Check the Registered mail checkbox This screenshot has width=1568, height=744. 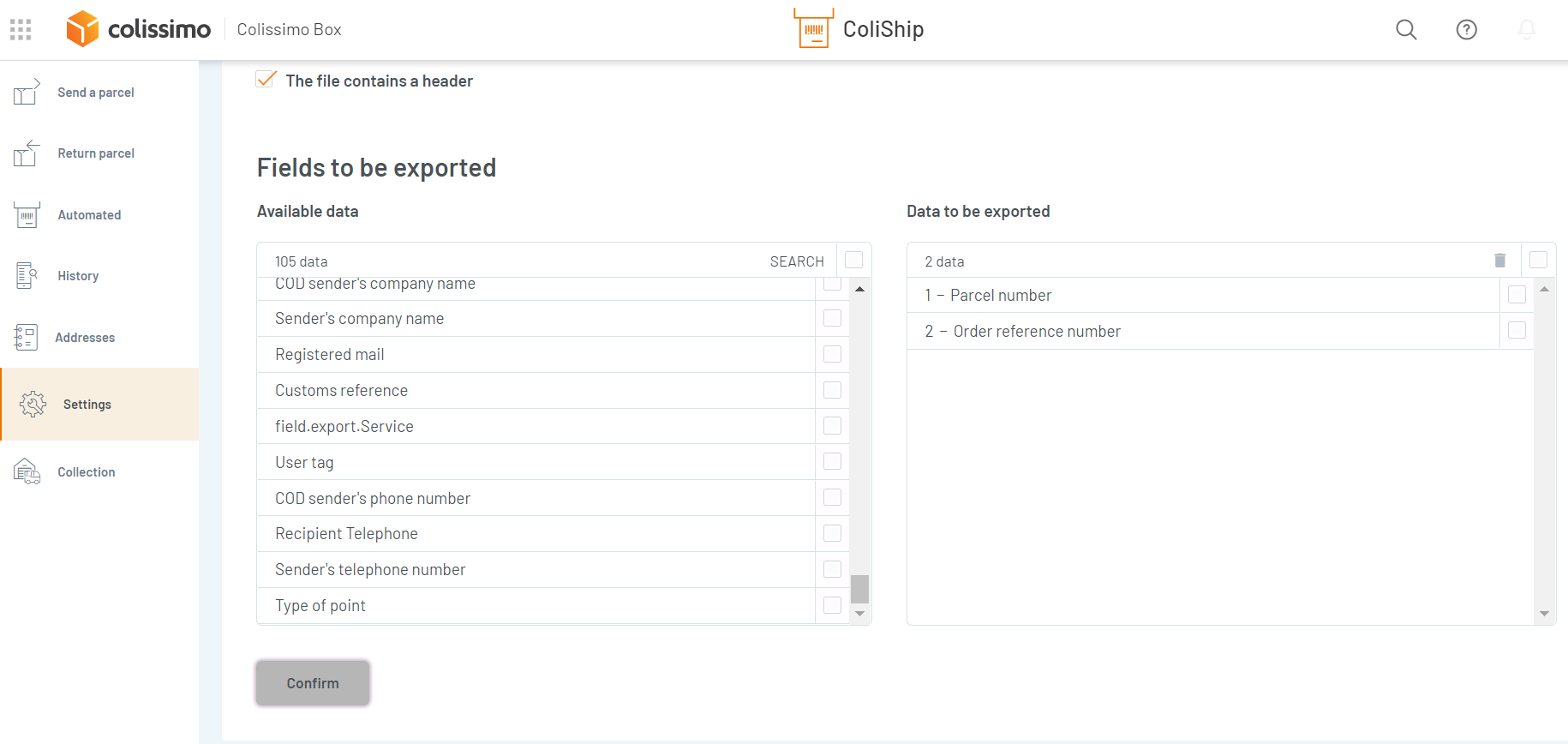pos(832,354)
